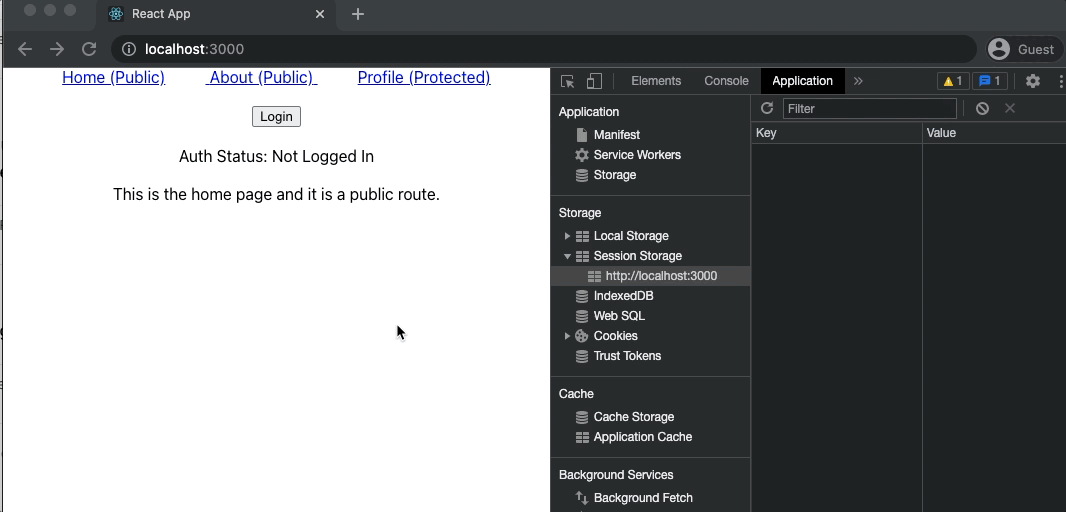This screenshot has width=1066, height=512.
Task: Switch to the Elements tab
Action: tap(656, 81)
